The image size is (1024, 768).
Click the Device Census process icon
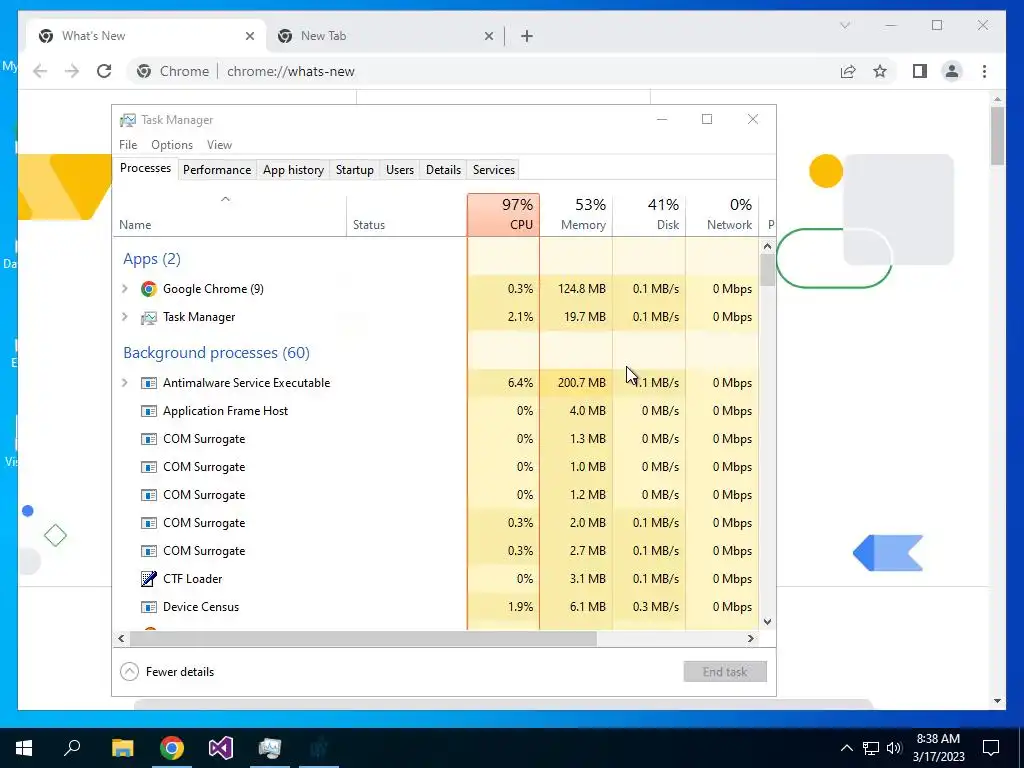149,607
